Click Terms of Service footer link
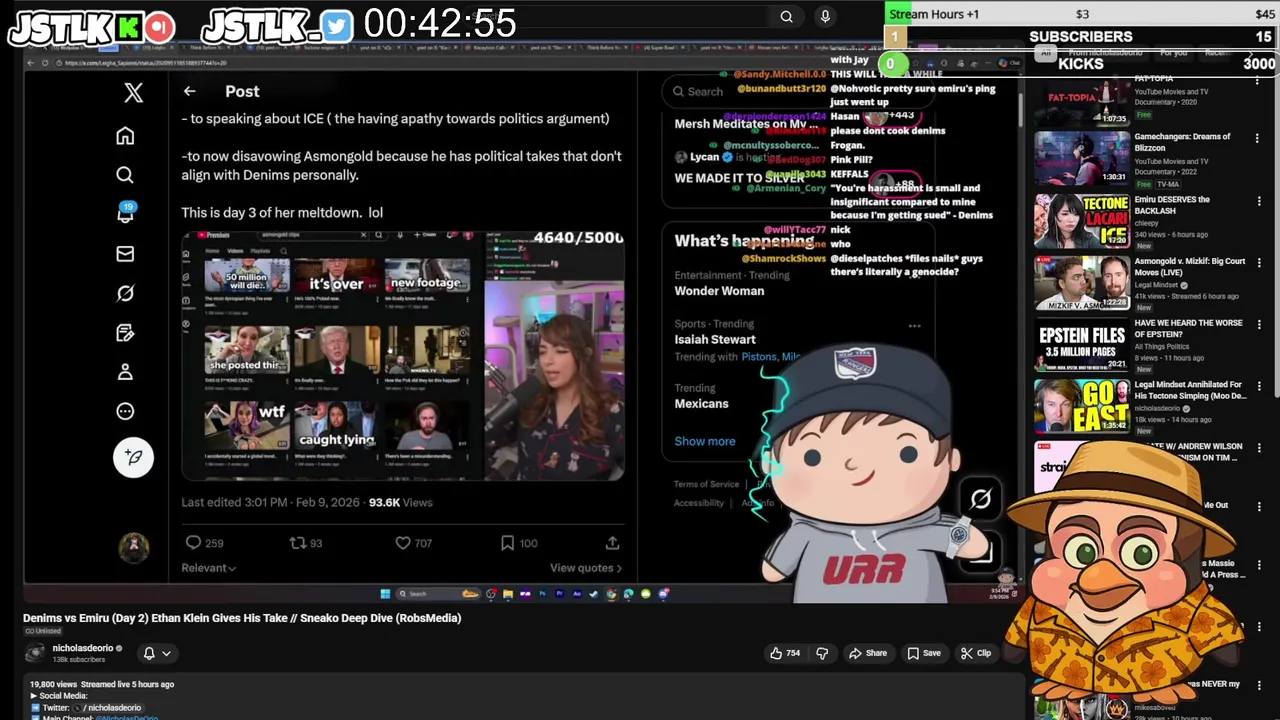 coord(706,484)
